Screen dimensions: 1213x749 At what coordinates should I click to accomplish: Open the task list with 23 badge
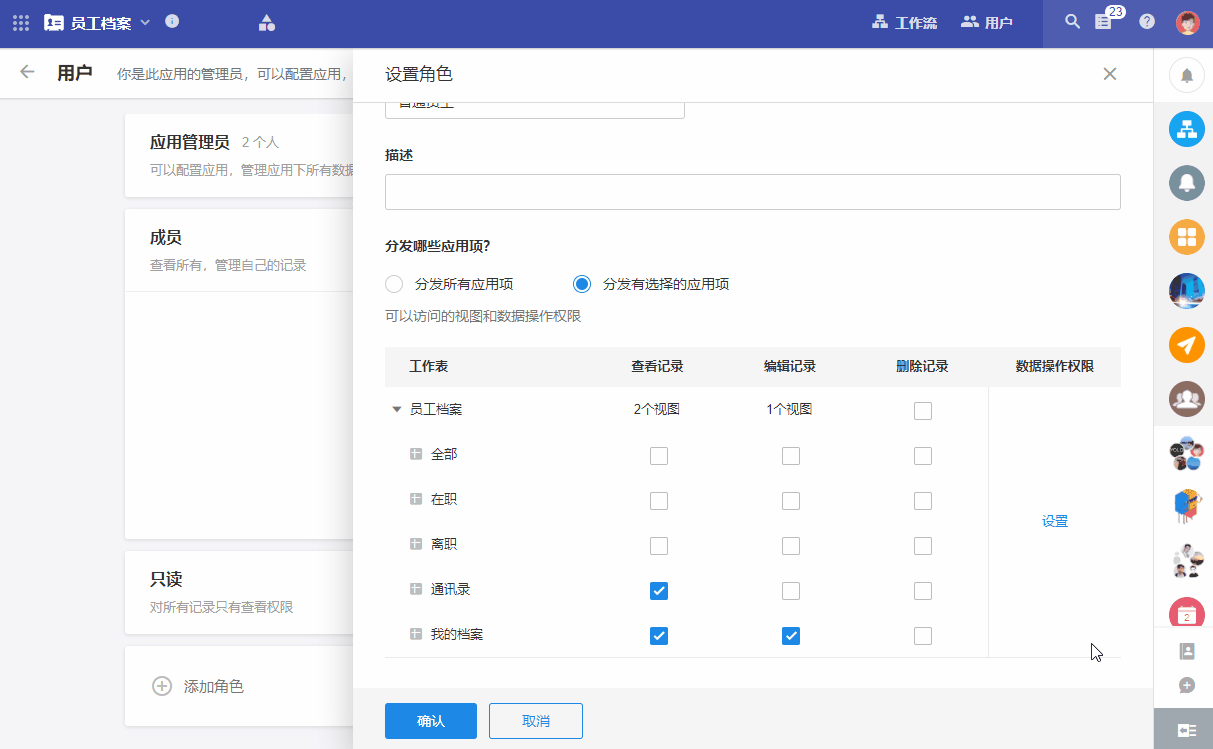(x=1104, y=22)
